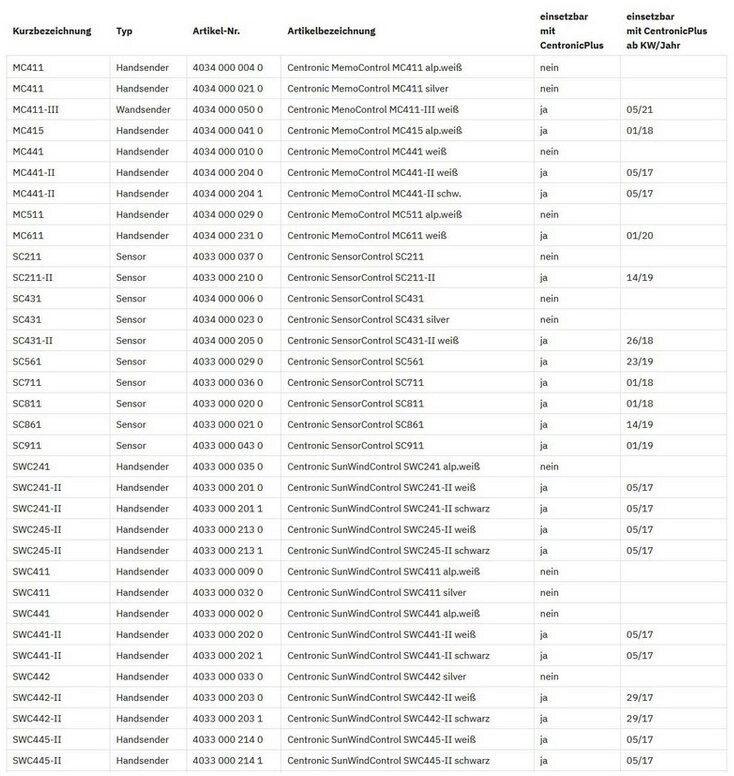Image resolution: width=734 pixels, height=776 pixels.
Task: Select the 26/18 week/year cell
Action: (x=639, y=340)
